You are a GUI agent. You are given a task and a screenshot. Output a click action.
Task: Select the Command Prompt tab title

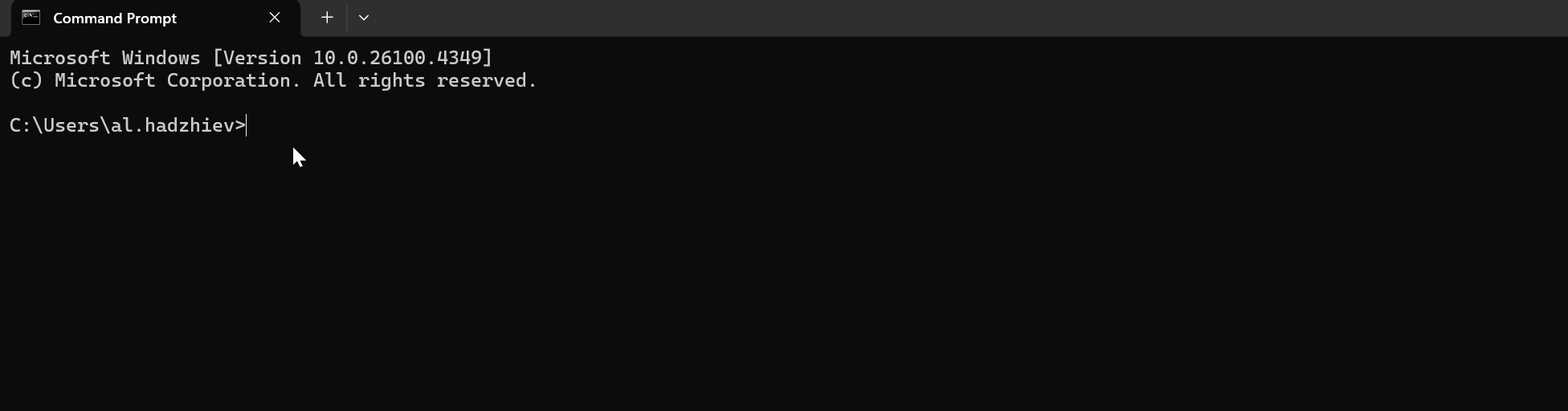(x=115, y=18)
